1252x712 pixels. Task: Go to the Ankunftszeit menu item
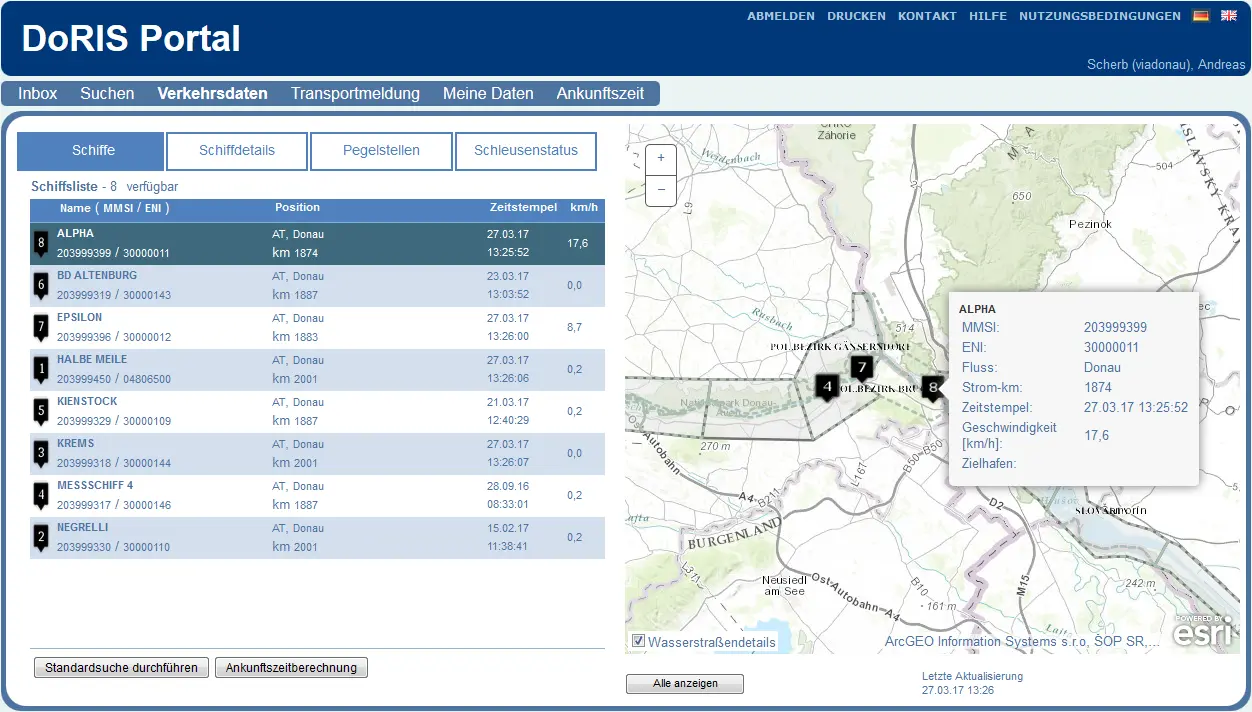point(600,94)
